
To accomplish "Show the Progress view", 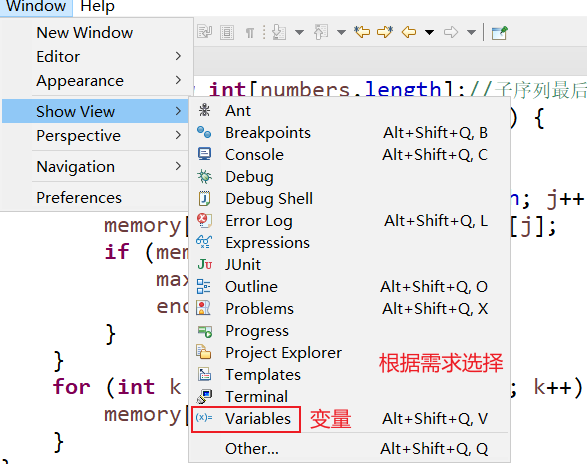I will pos(349,331).
